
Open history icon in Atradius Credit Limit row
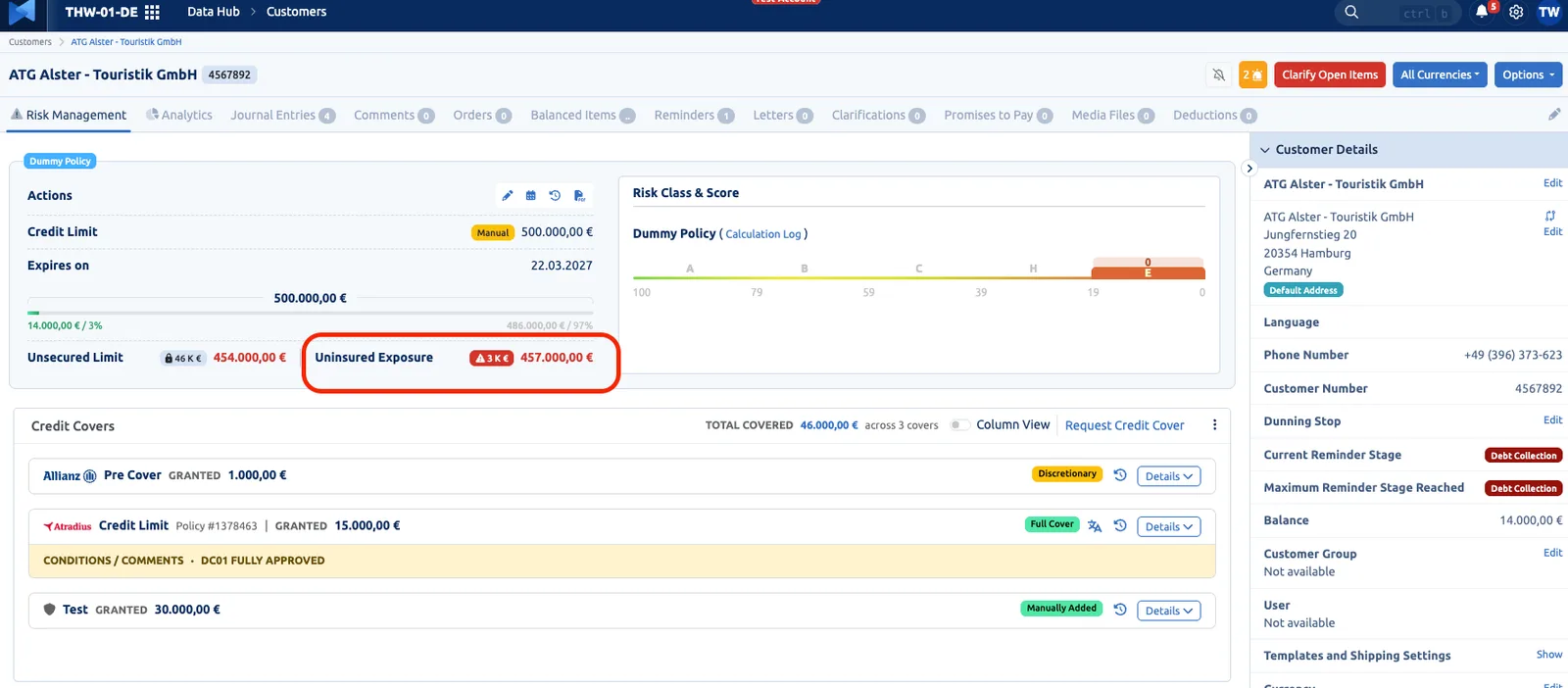tap(1120, 526)
